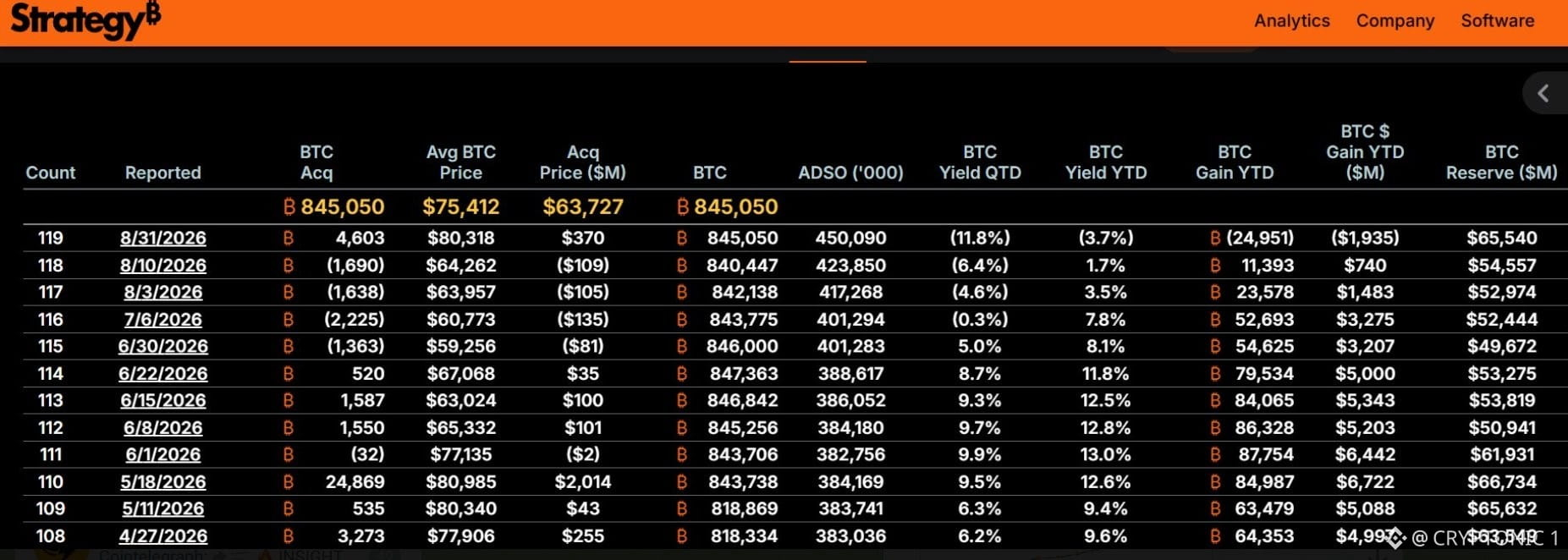Image resolution: width=1568 pixels, height=560 pixels.
Task: Open the 6/30/2026 reported link
Action: point(163,347)
